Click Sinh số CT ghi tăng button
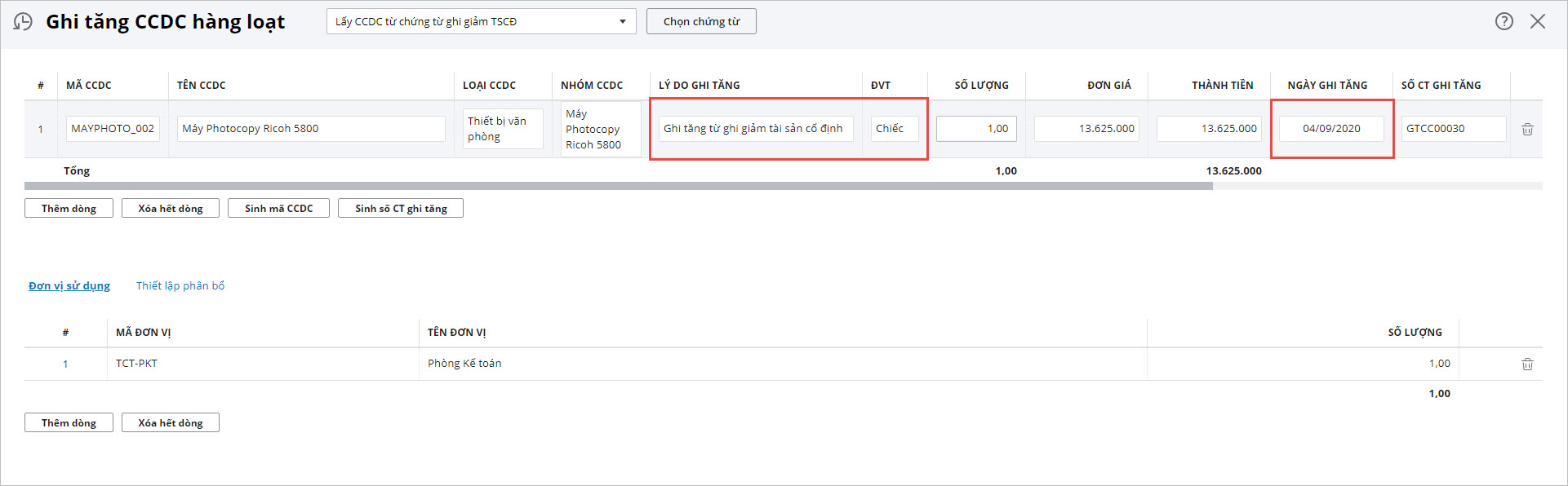 (x=400, y=208)
